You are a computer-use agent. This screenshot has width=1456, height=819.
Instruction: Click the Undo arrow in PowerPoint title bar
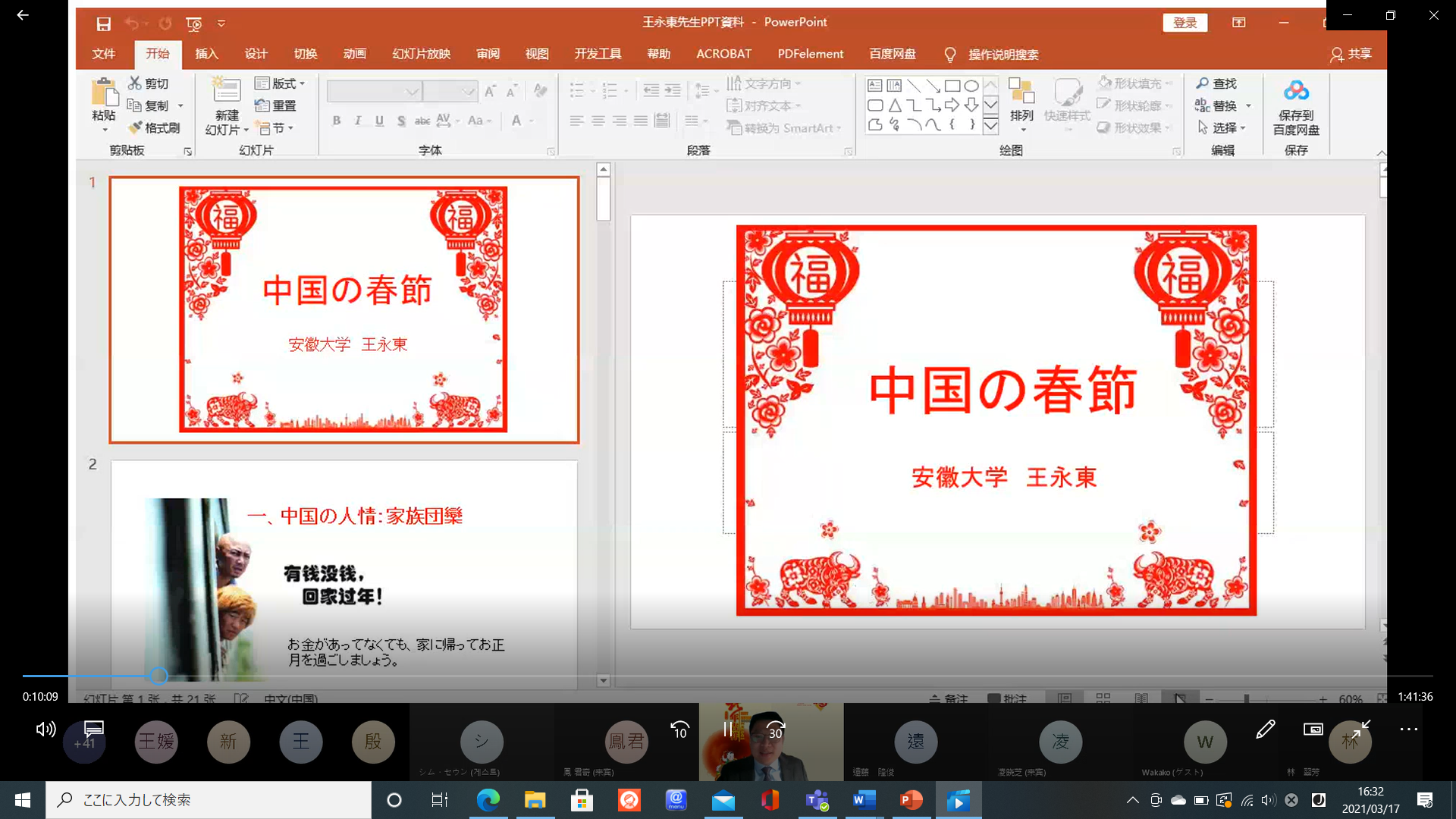(x=131, y=24)
